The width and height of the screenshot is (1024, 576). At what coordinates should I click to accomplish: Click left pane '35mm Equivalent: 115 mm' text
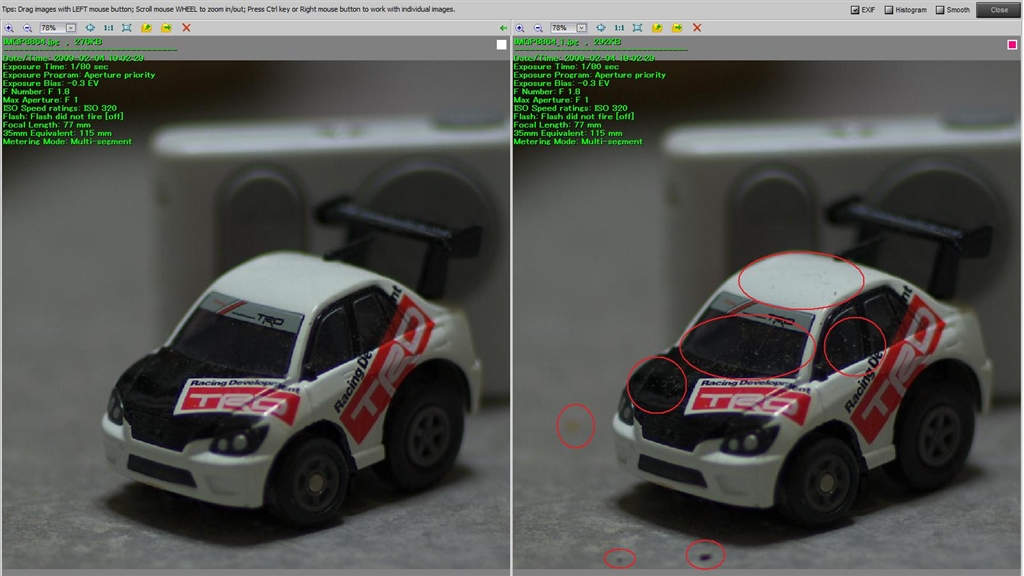[x=57, y=133]
